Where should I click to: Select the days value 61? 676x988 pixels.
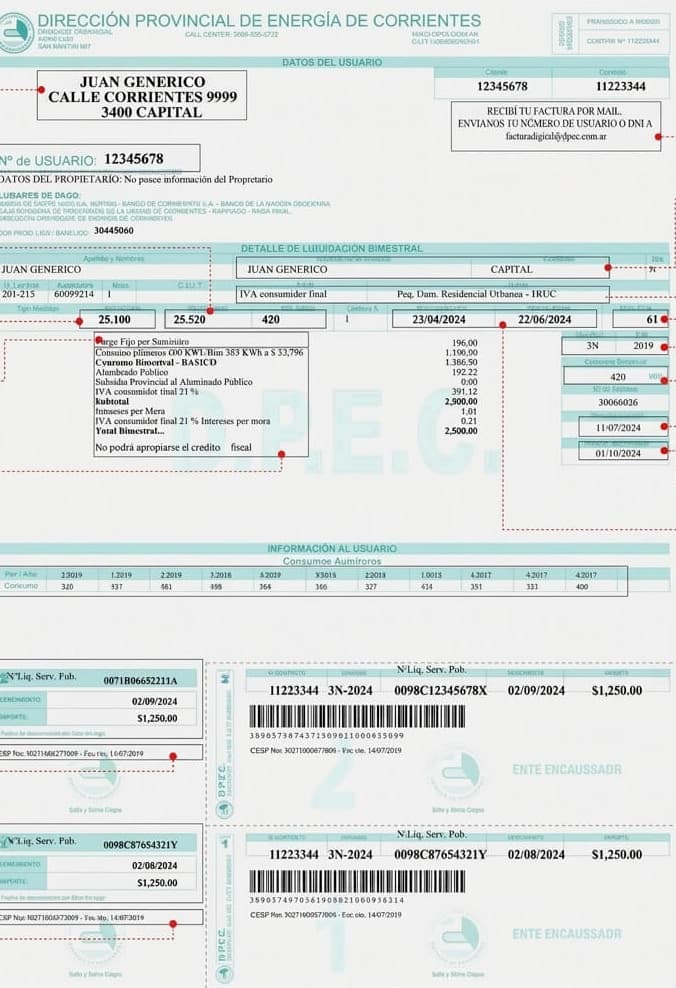652,319
